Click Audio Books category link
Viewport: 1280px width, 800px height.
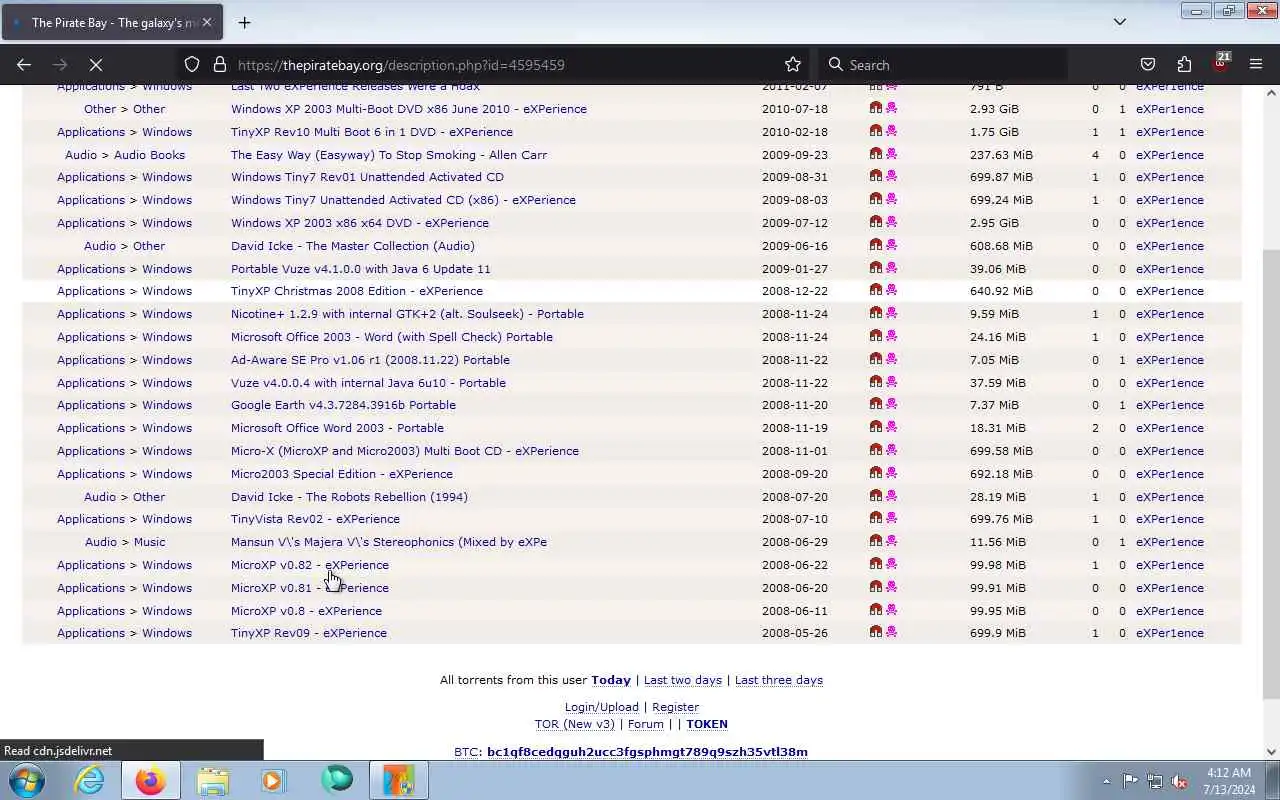[149, 155]
